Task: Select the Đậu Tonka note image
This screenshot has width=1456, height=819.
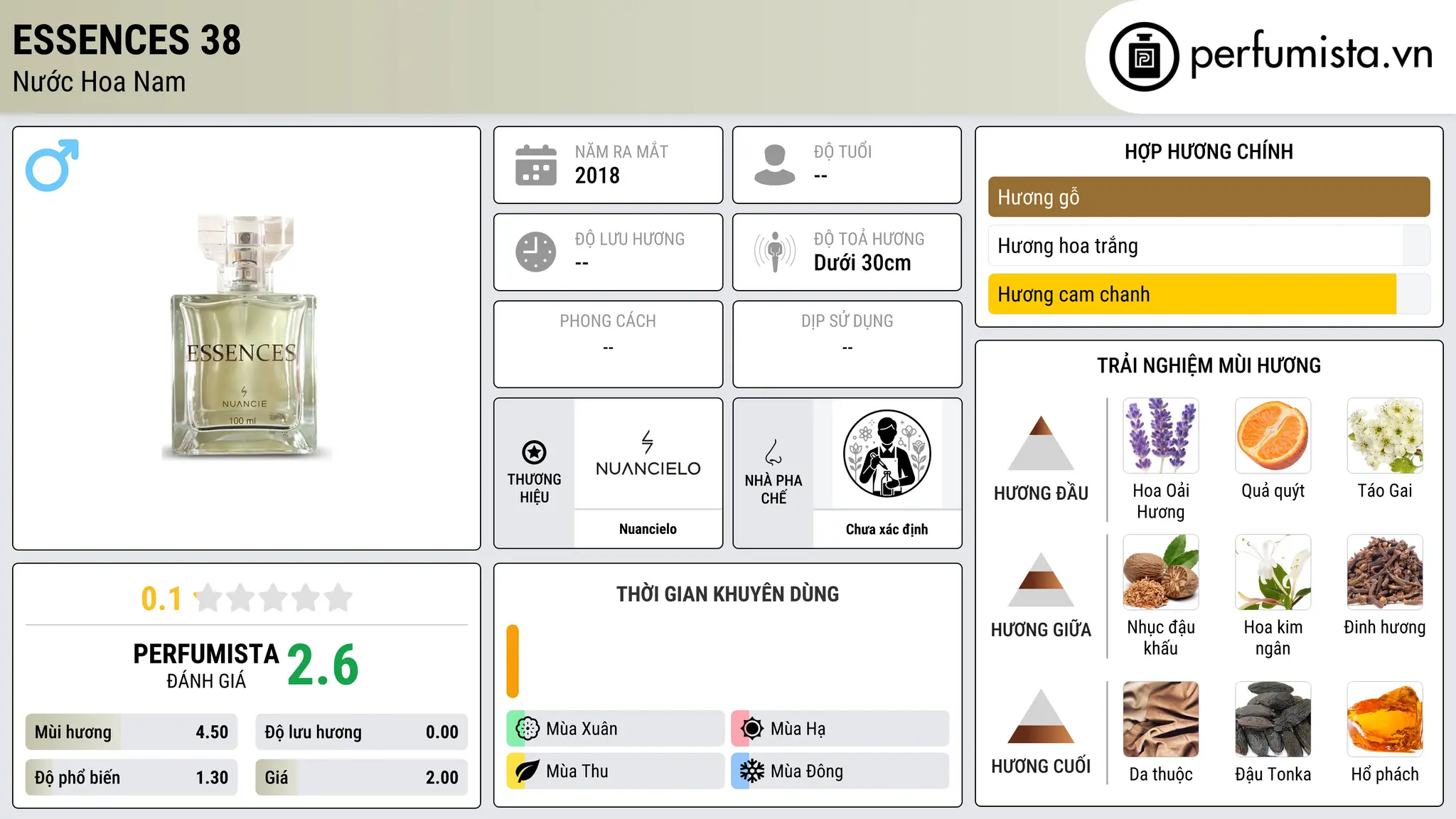Action: 1273,719
